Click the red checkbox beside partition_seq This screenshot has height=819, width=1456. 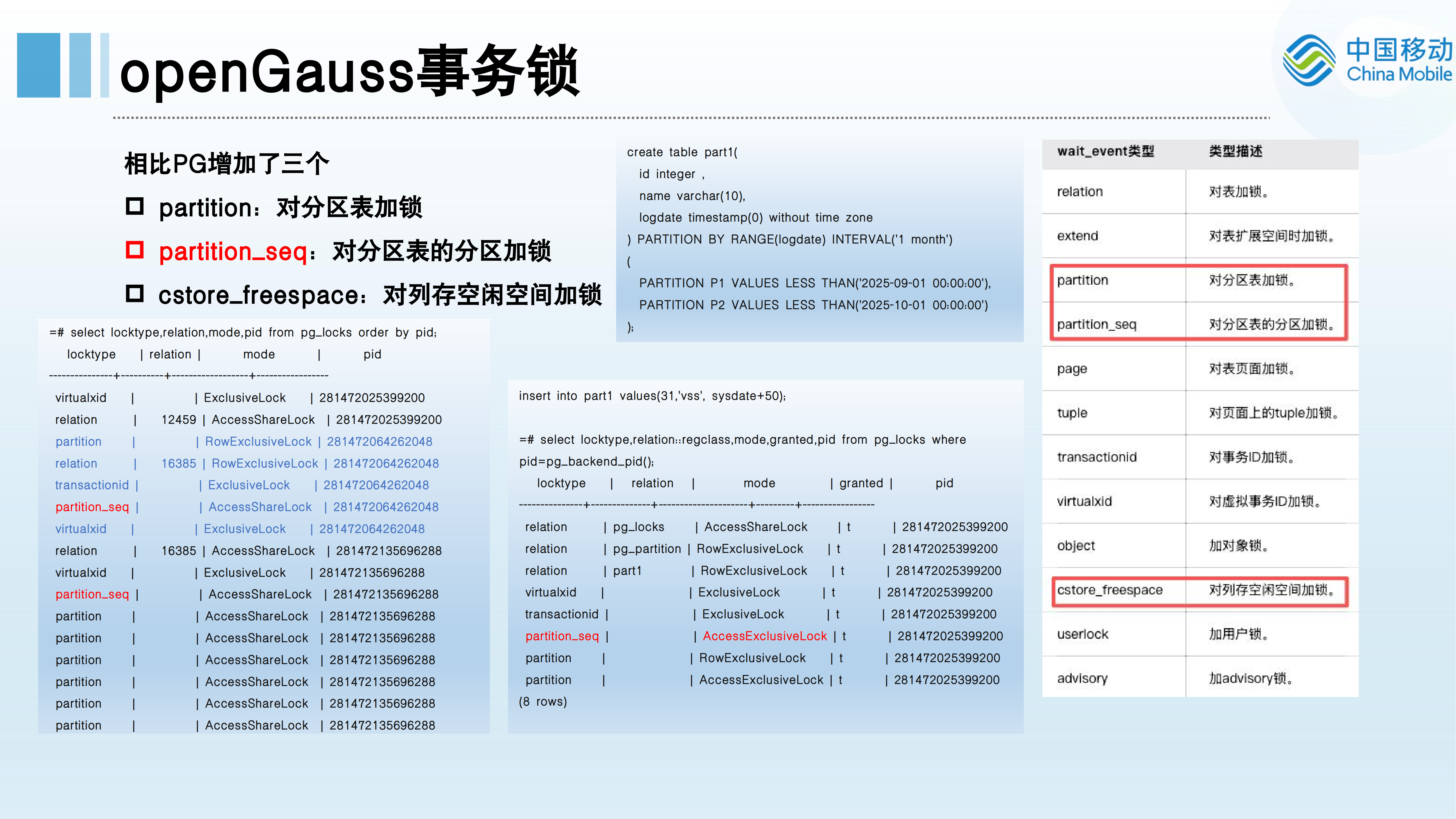pyautogui.click(x=134, y=250)
